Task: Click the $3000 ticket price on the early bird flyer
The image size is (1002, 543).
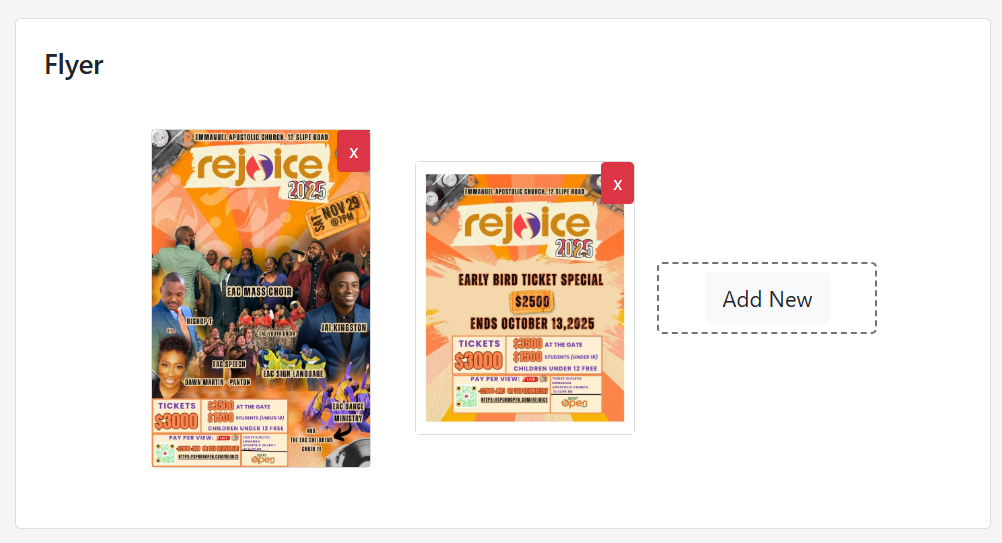Action: (x=478, y=361)
